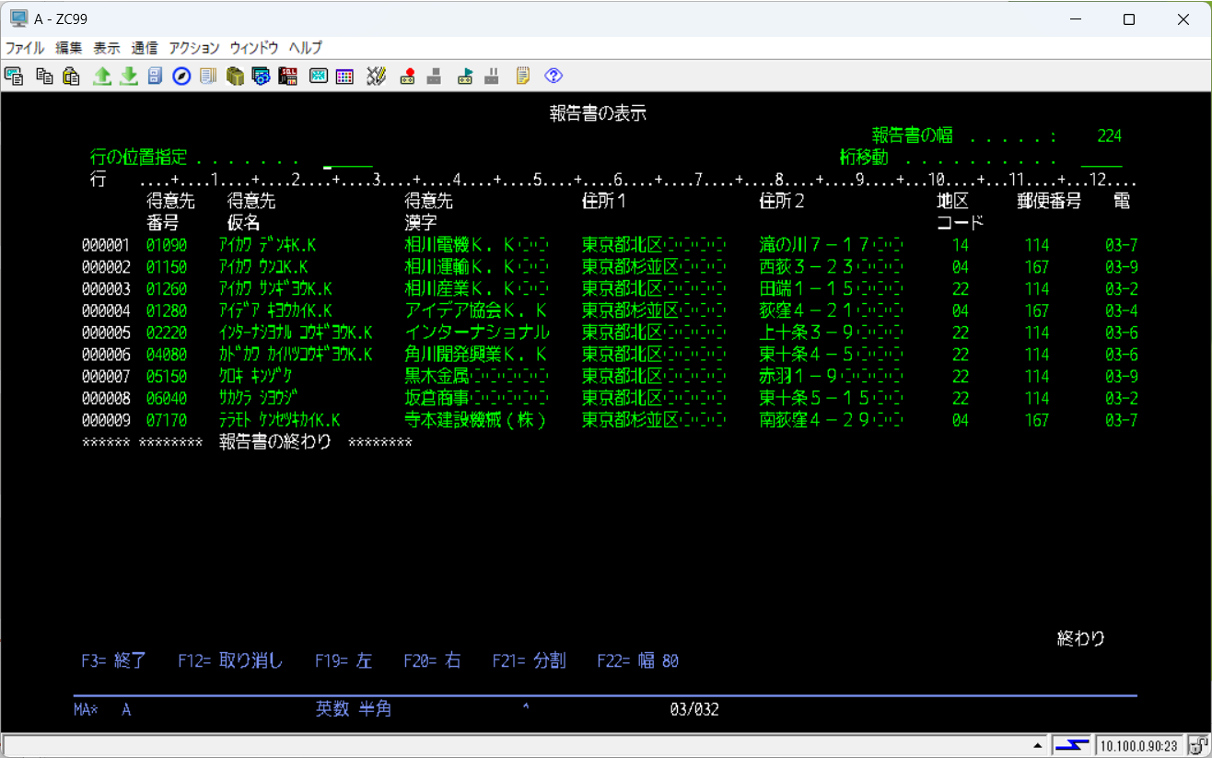This screenshot has height=758, width=1212.
Task: Expand the status bar up arrow
Action: 1040,746
